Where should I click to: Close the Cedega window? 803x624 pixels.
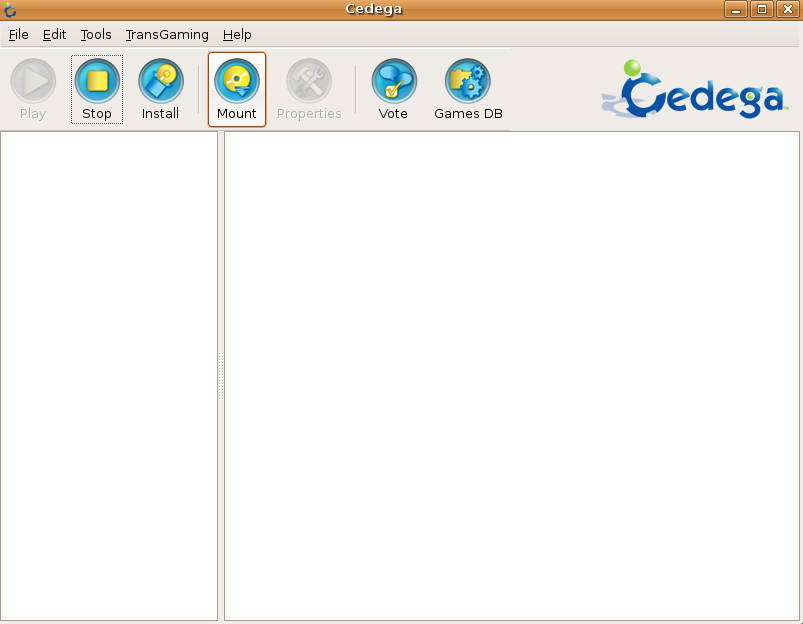787,10
